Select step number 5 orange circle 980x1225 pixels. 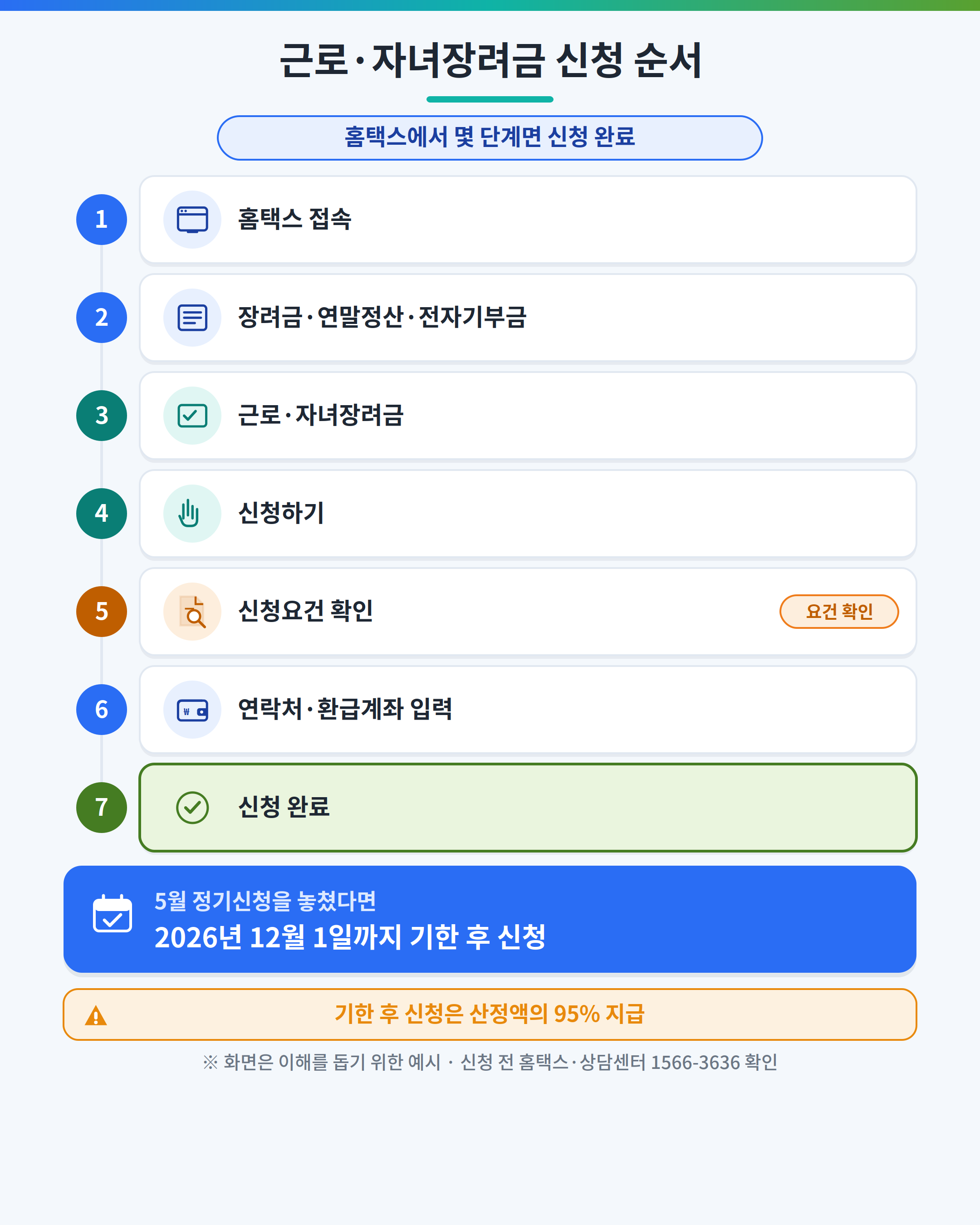point(102,611)
